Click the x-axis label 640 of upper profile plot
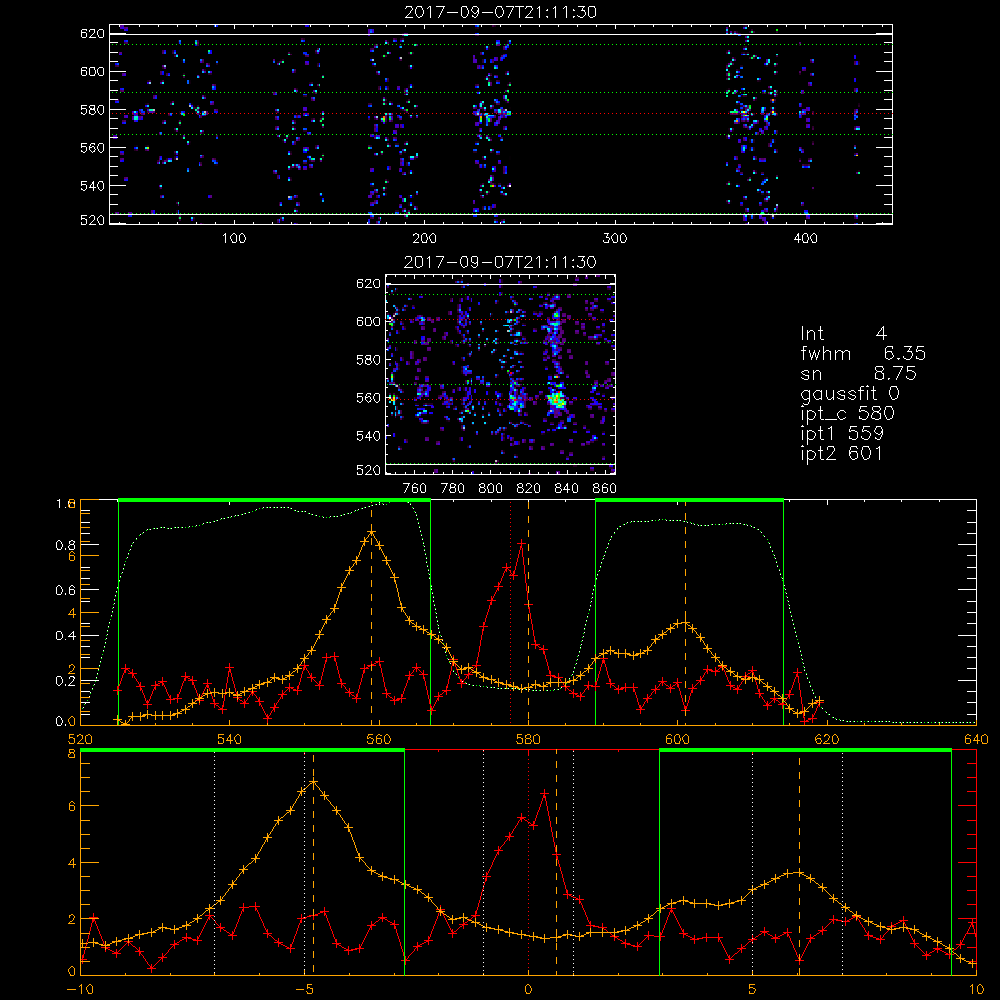Image resolution: width=1000 pixels, height=1000 pixels. coord(976,740)
